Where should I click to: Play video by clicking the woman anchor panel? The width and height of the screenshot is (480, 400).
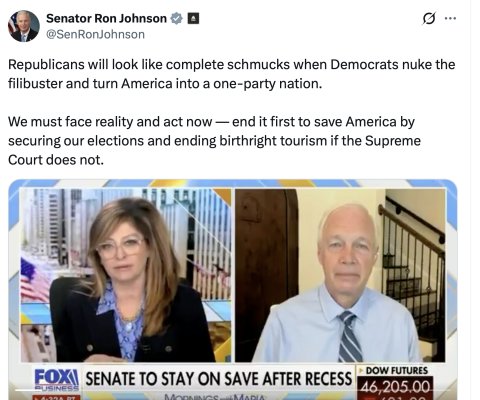(126, 275)
